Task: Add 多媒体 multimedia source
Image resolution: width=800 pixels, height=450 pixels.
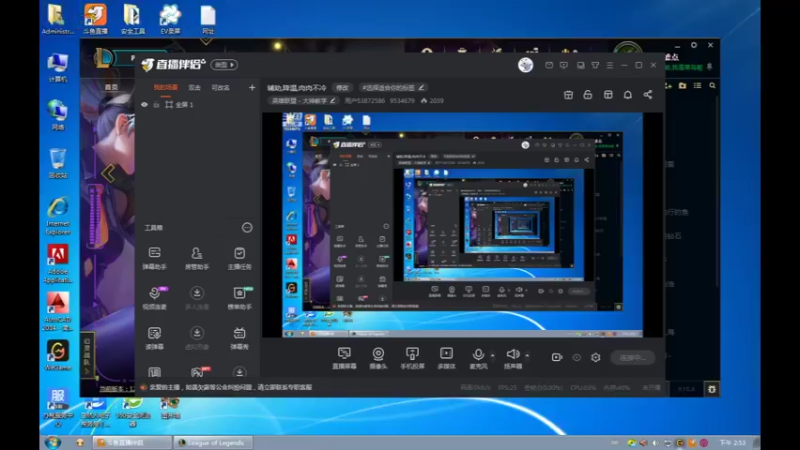Action: pyautogui.click(x=446, y=358)
